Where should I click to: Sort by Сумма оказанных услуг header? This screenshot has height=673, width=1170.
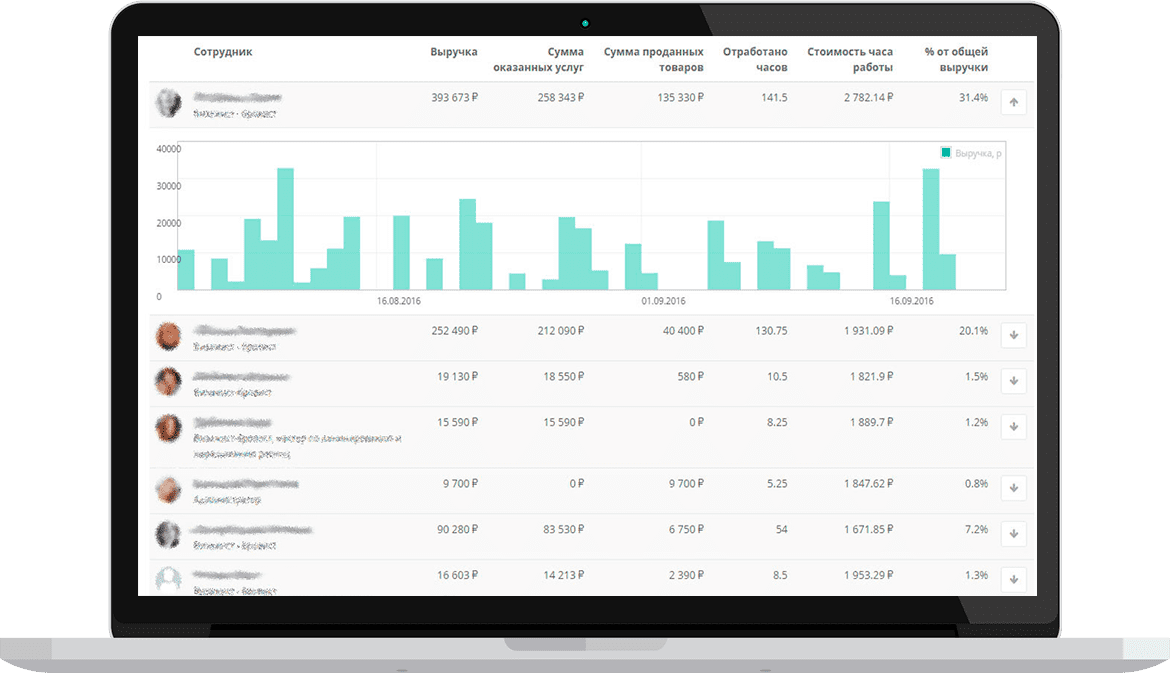point(538,60)
